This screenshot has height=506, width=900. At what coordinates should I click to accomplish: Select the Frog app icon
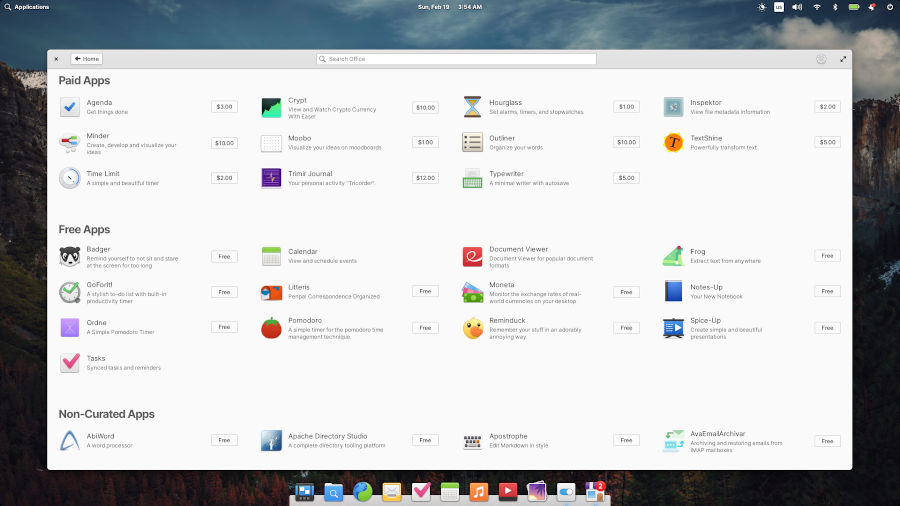tap(673, 256)
